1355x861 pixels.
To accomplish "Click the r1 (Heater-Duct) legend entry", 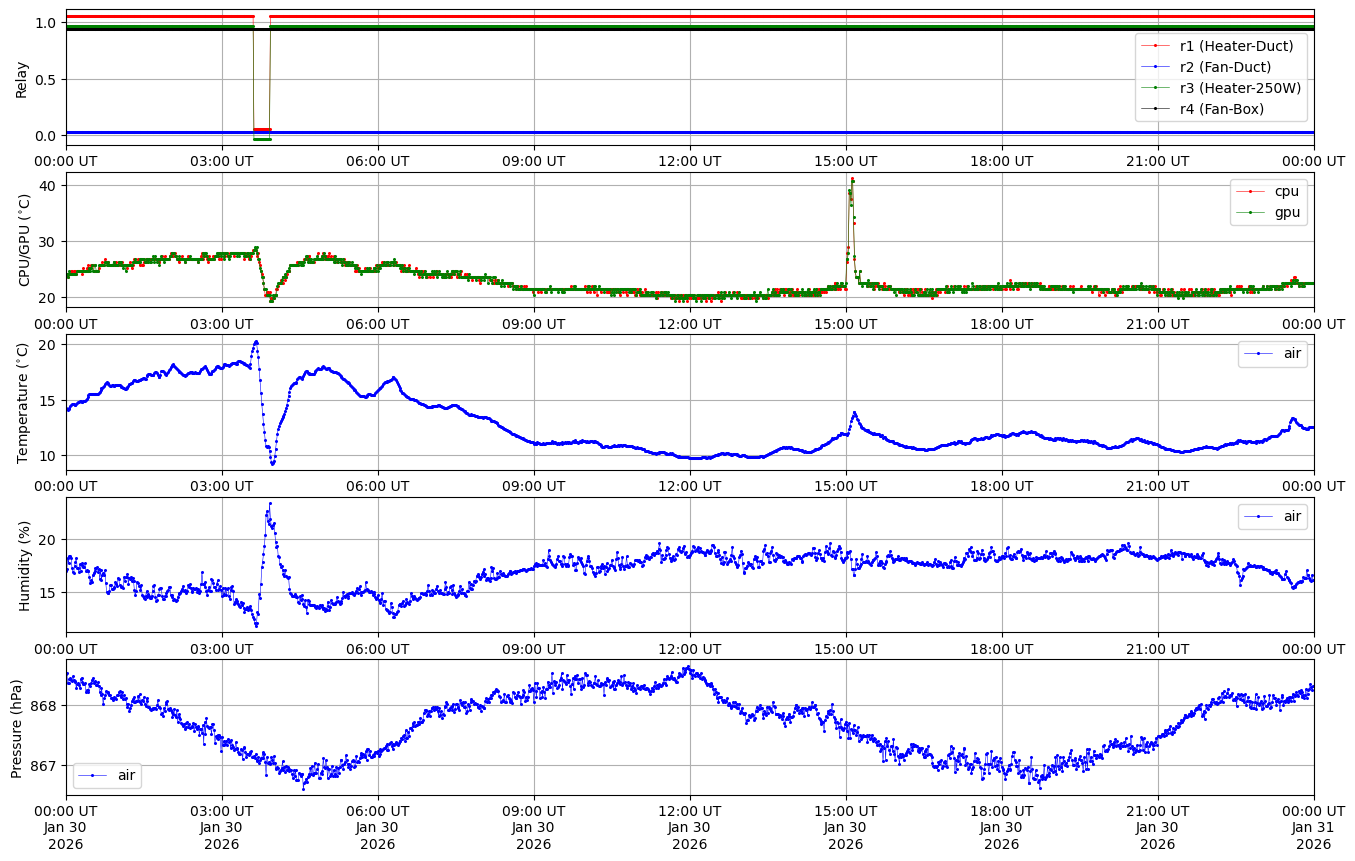I will pyautogui.click(x=1236, y=46).
